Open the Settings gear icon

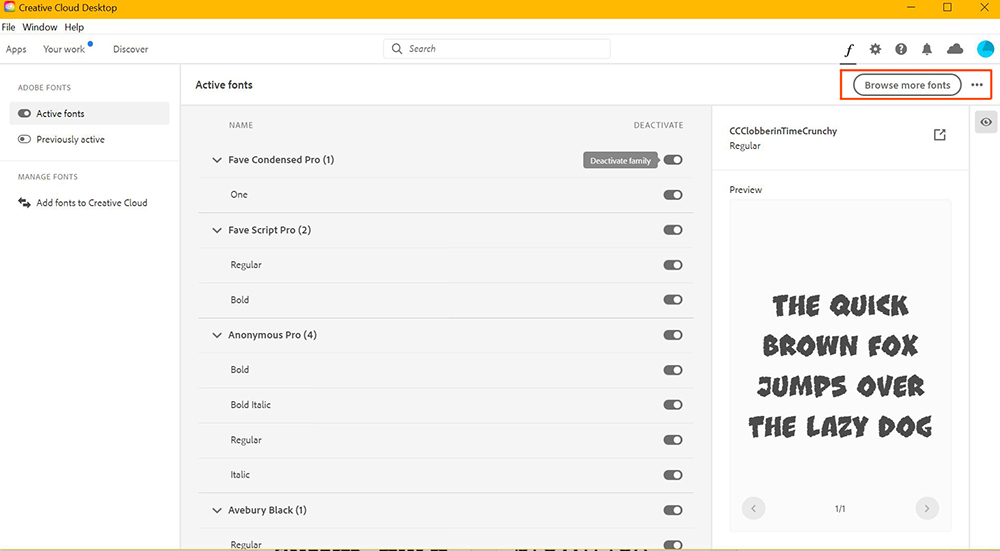pyautogui.click(x=875, y=49)
